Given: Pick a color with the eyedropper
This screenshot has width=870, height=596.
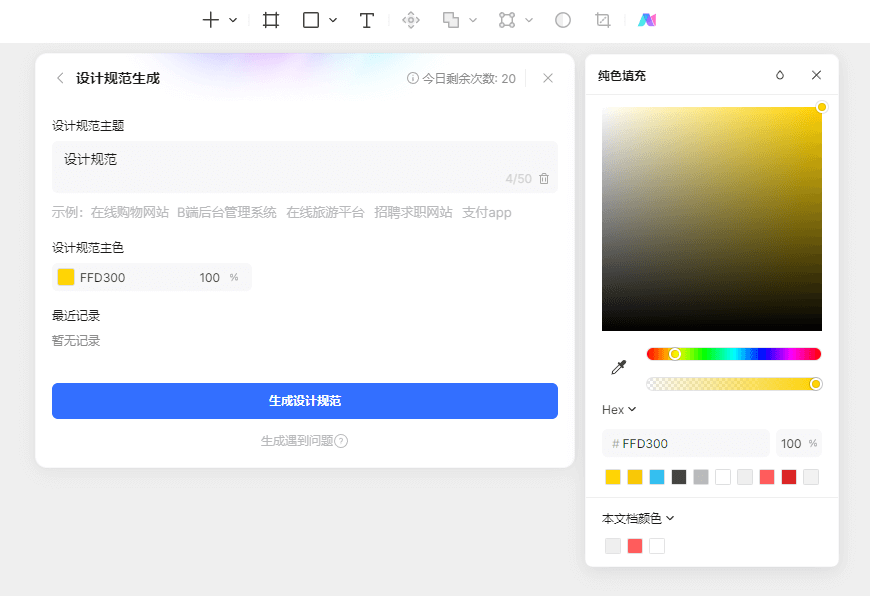Looking at the screenshot, I should coord(618,368).
